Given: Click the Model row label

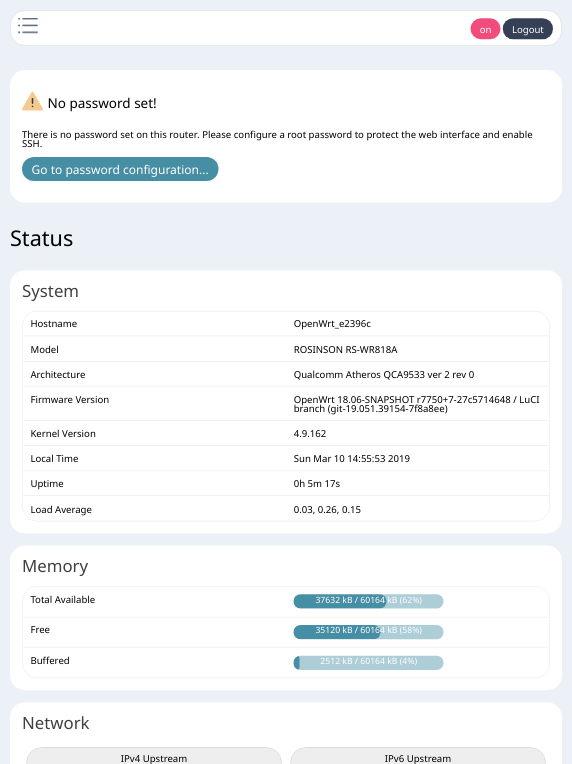Looking at the screenshot, I should point(44,349).
